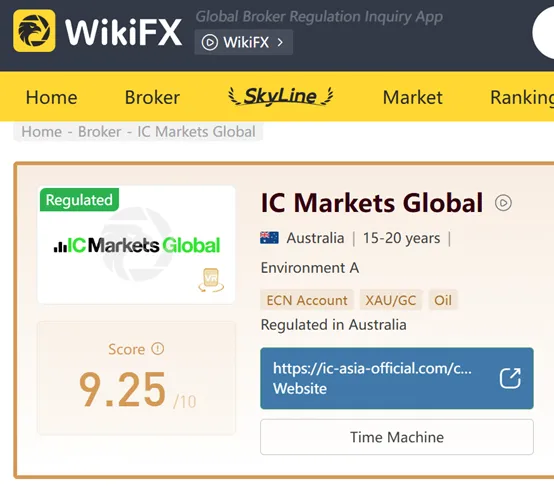Open the Broker menu item
This screenshot has height=486, width=554.
152,97
